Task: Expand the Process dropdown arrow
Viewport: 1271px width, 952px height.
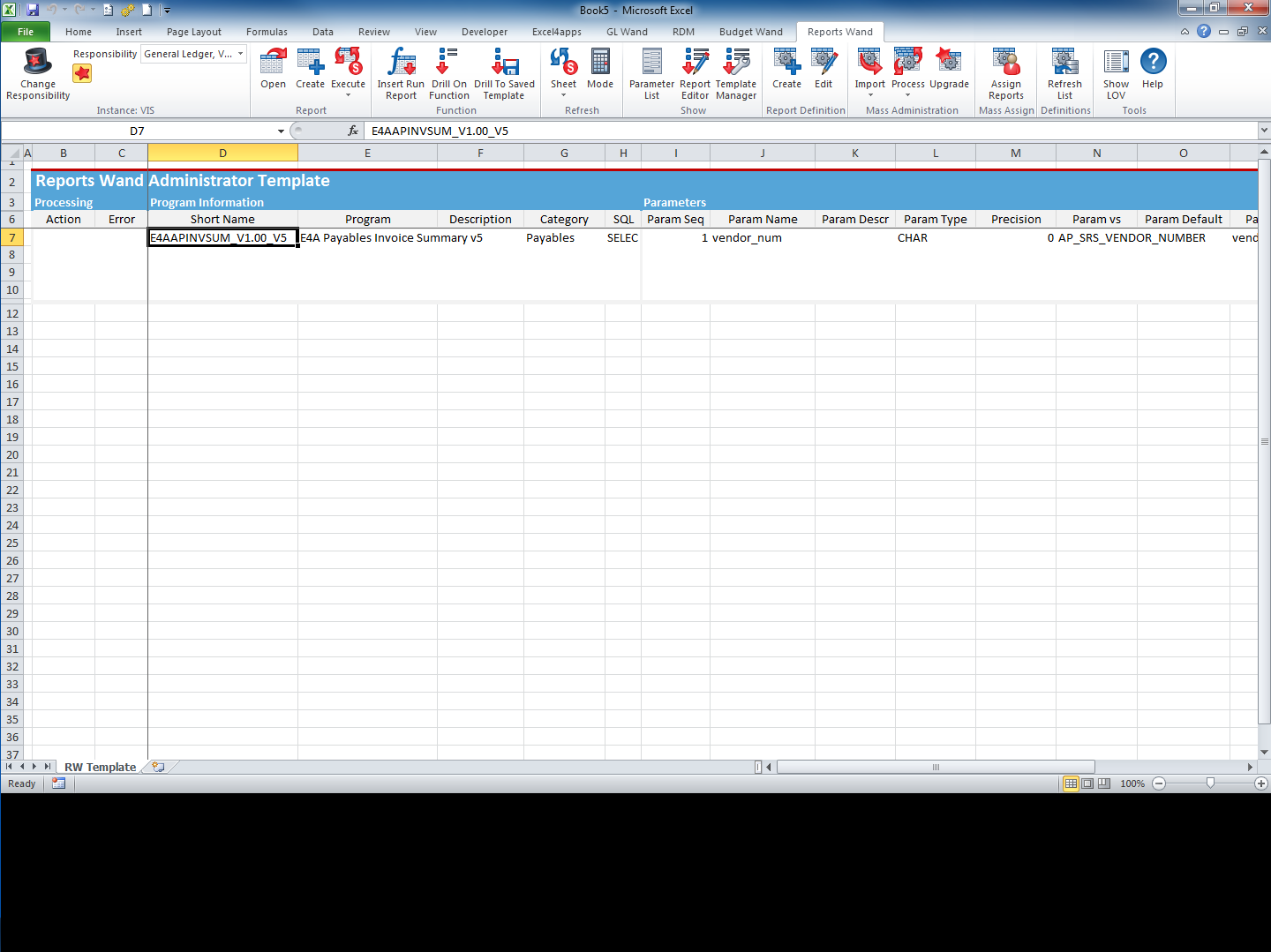Action: [x=907, y=95]
